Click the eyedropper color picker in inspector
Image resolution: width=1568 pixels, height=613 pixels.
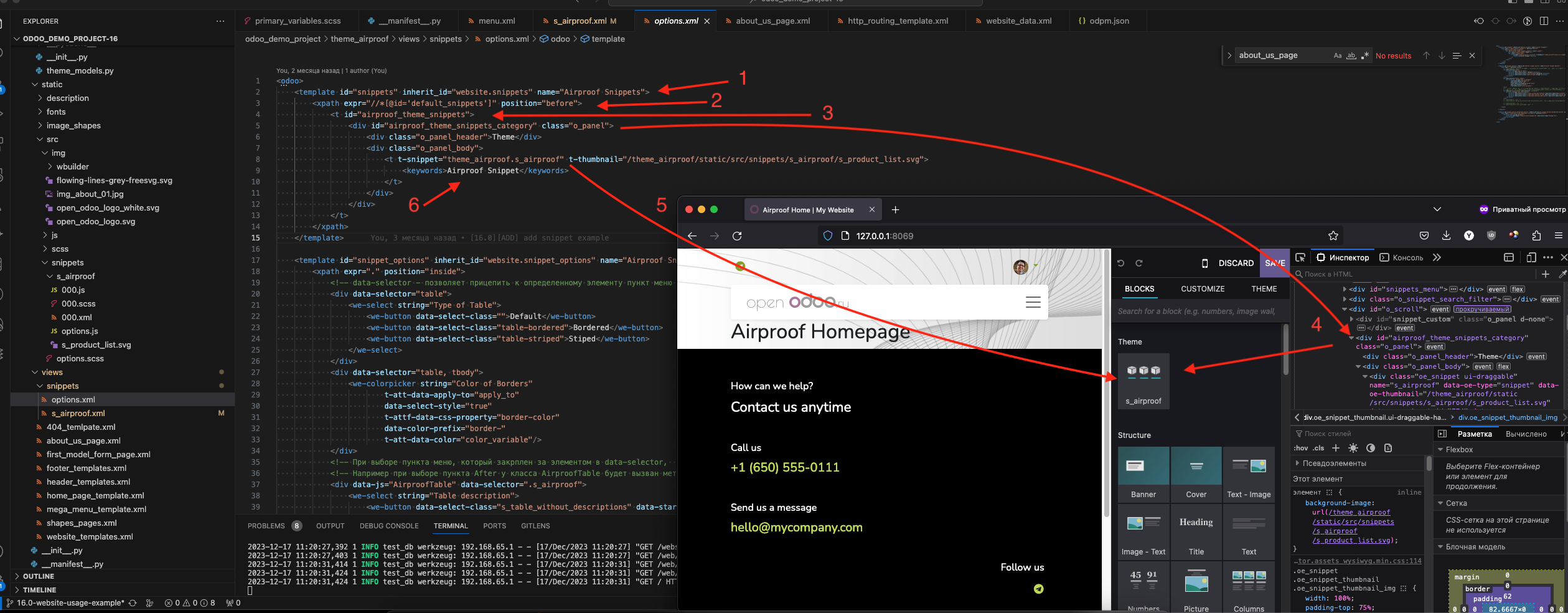tap(1562, 274)
